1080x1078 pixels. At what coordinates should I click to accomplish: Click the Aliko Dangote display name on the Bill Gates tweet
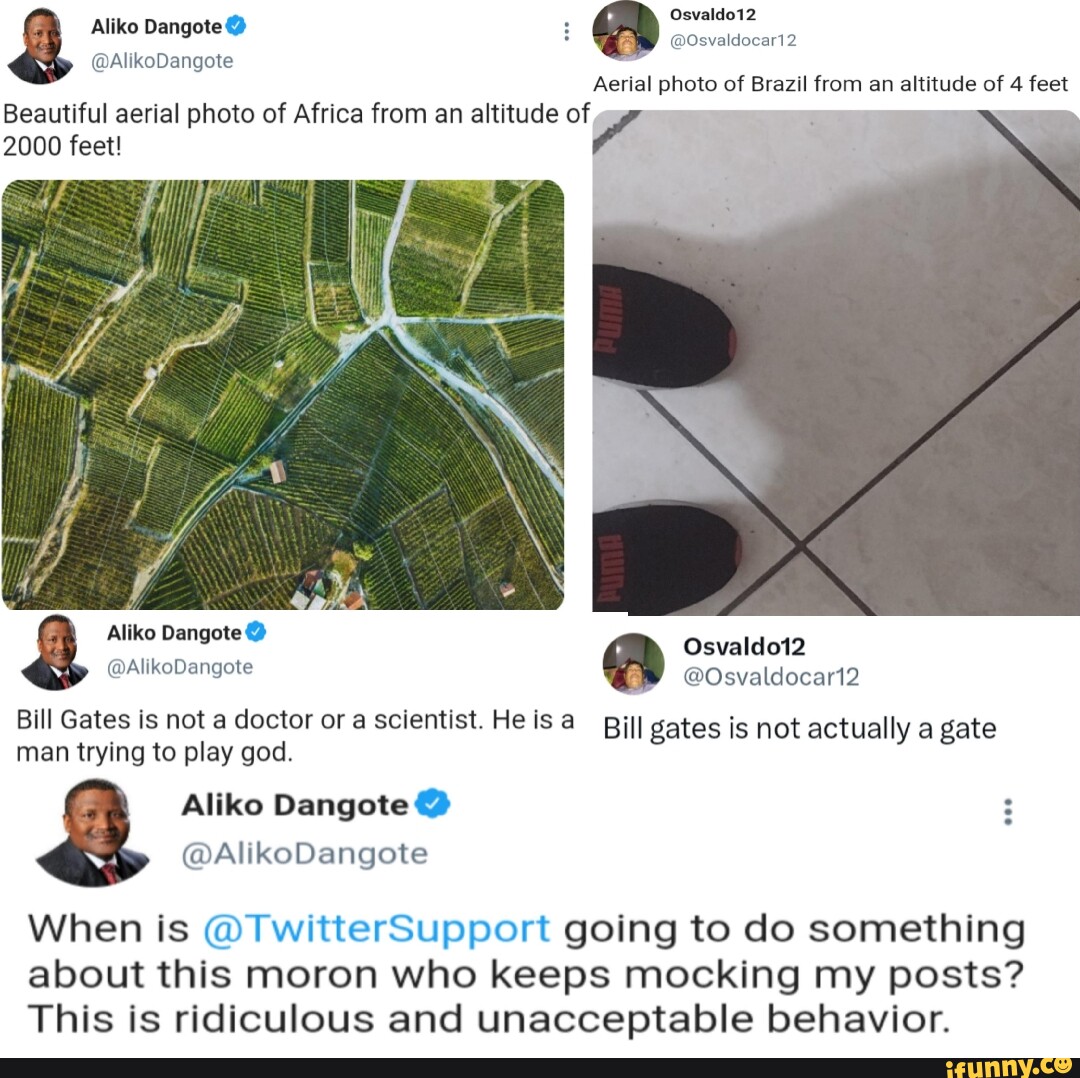tap(174, 632)
